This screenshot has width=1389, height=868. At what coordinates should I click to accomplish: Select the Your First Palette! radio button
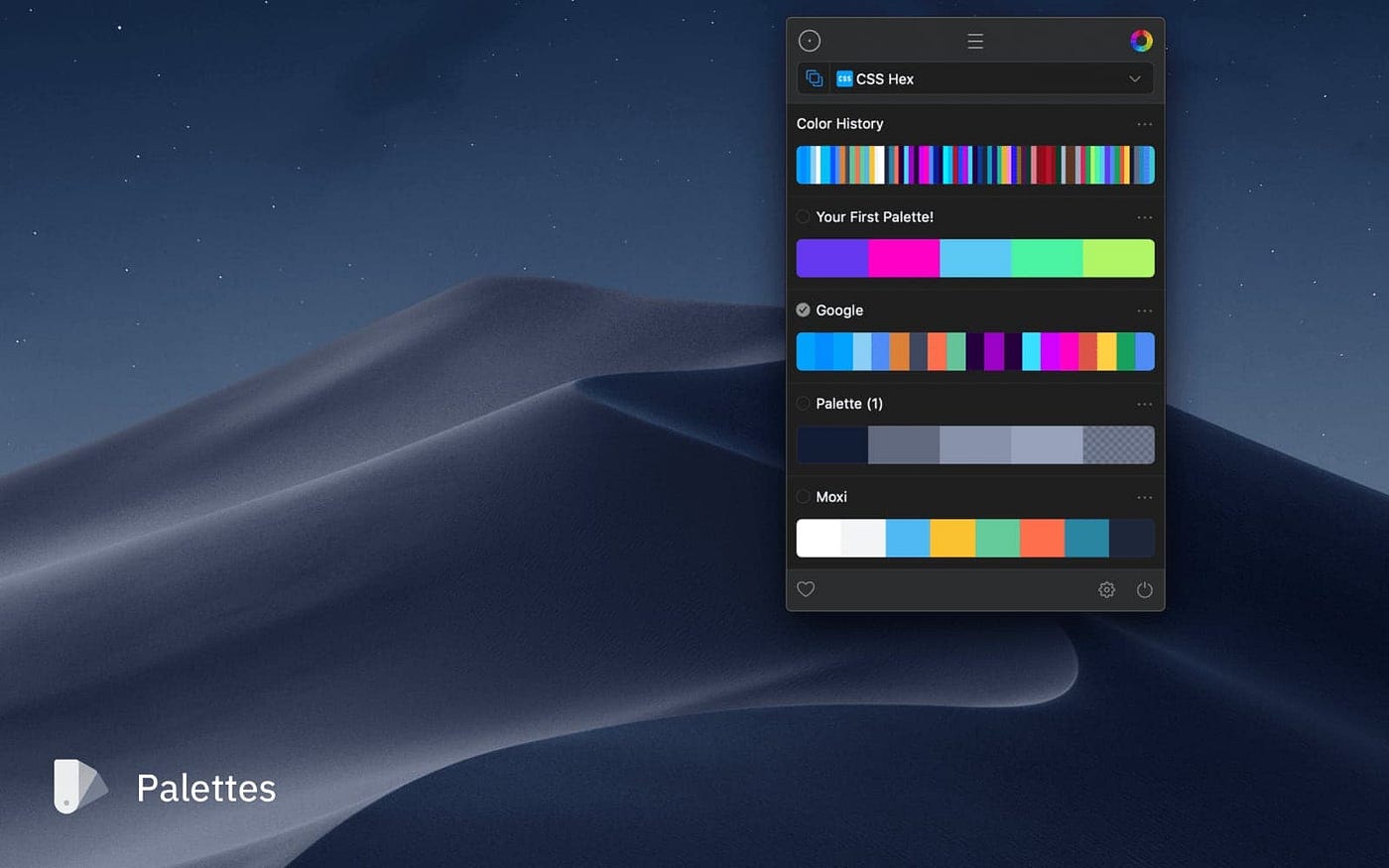pyautogui.click(x=803, y=216)
